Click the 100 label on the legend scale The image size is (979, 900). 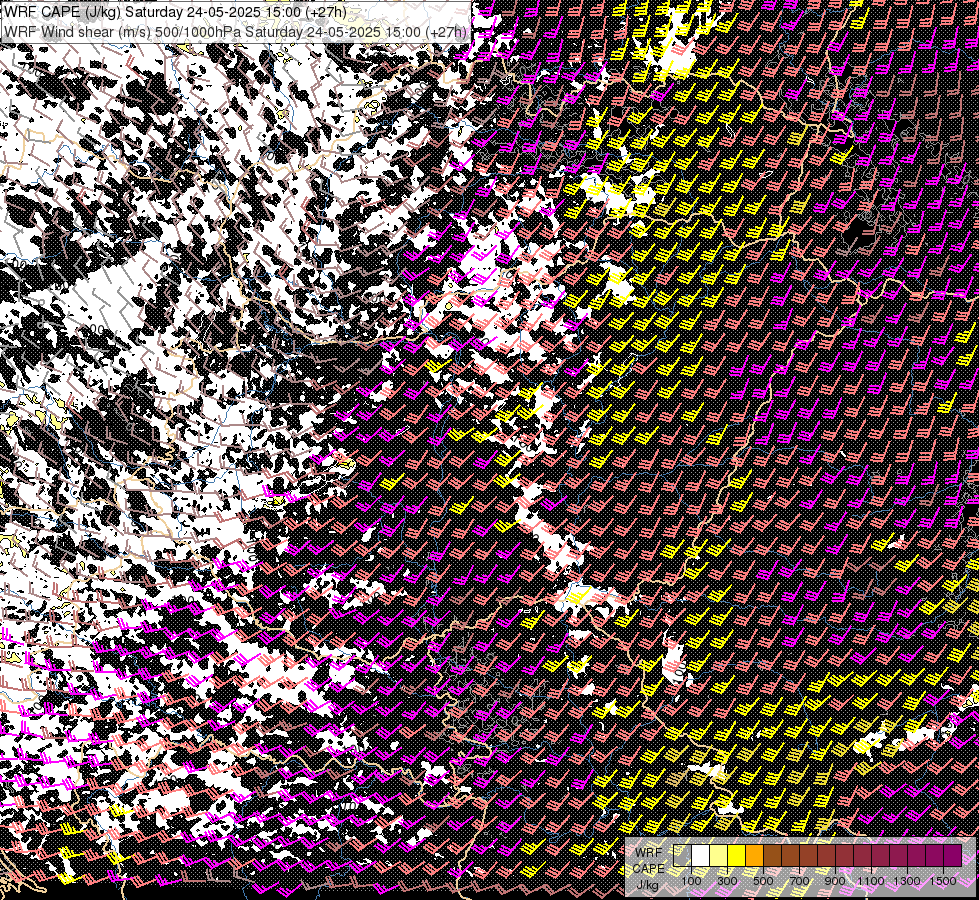[691, 881]
